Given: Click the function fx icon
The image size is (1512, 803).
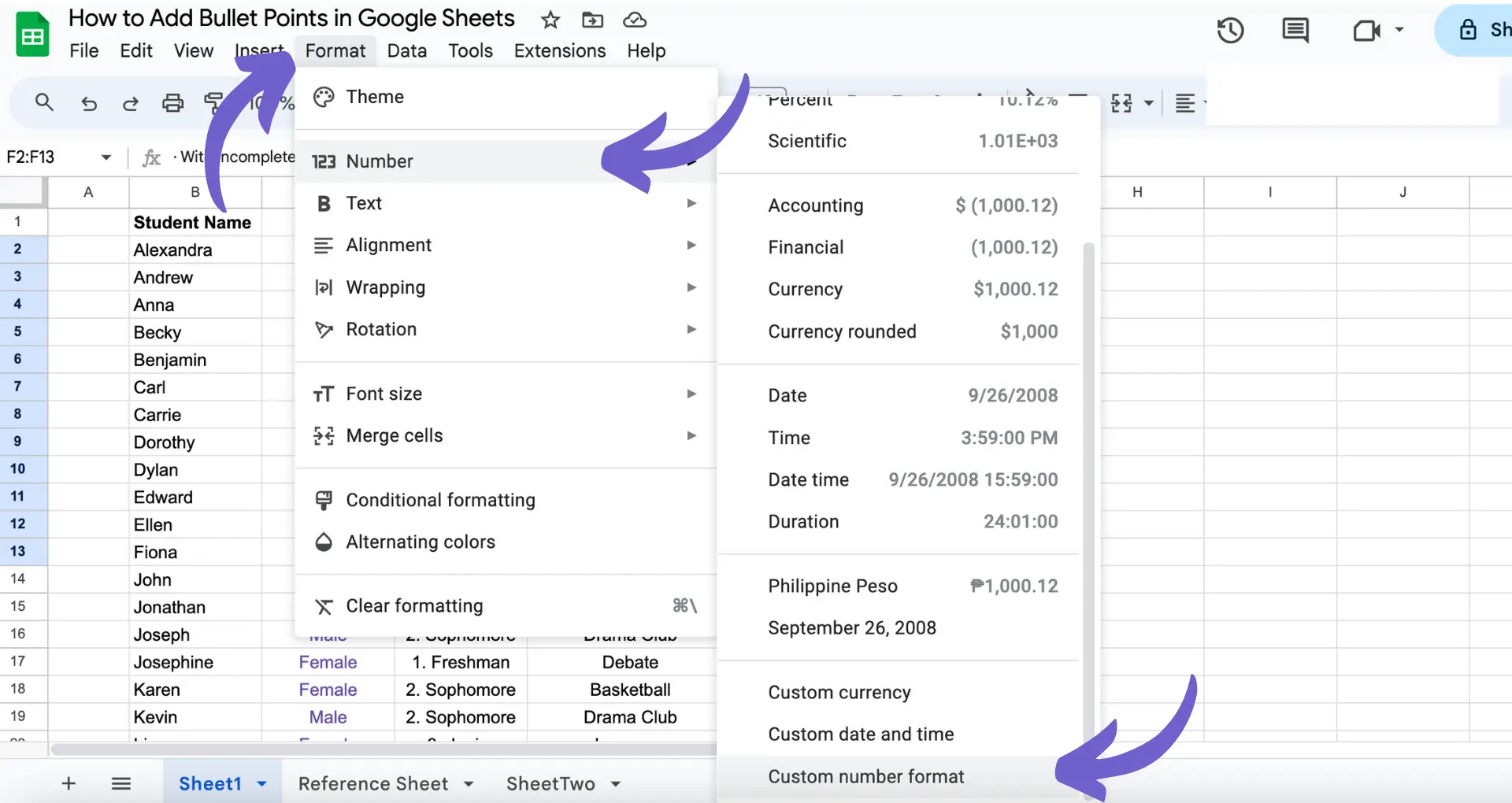Looking at the screenshot, I should point(151,157).
